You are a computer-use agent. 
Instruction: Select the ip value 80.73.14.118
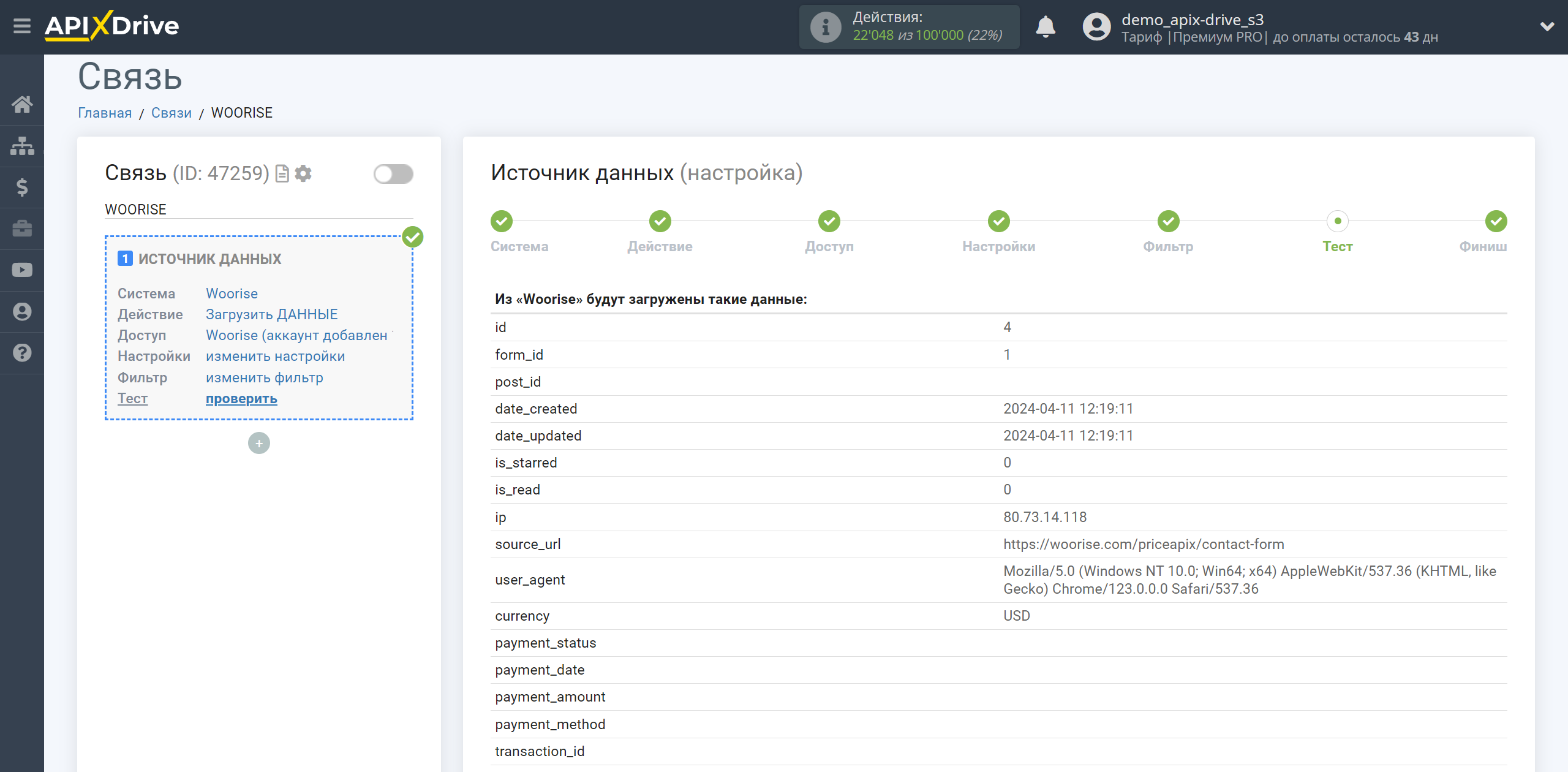click(x=1045, y=517)
